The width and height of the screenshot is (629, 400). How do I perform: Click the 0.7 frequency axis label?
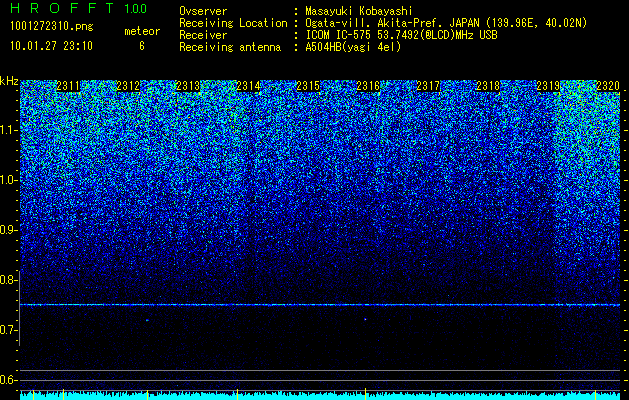(x=9, y=330)
